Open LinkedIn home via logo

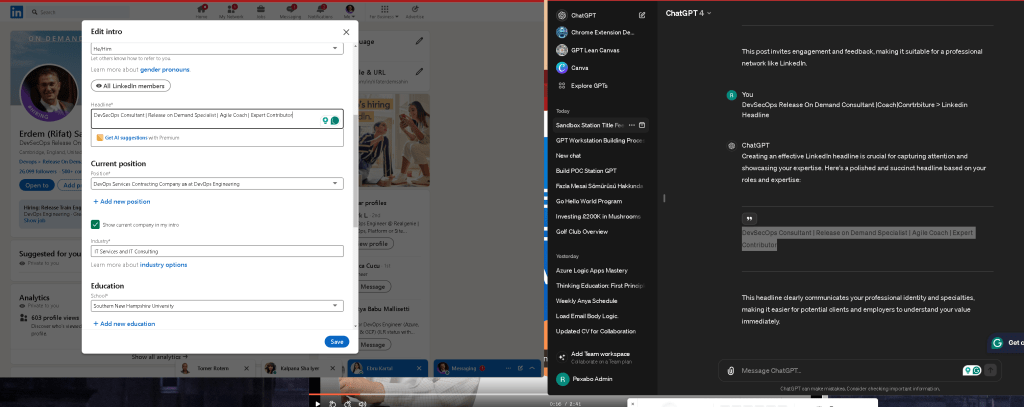click(x=16, y=12)
